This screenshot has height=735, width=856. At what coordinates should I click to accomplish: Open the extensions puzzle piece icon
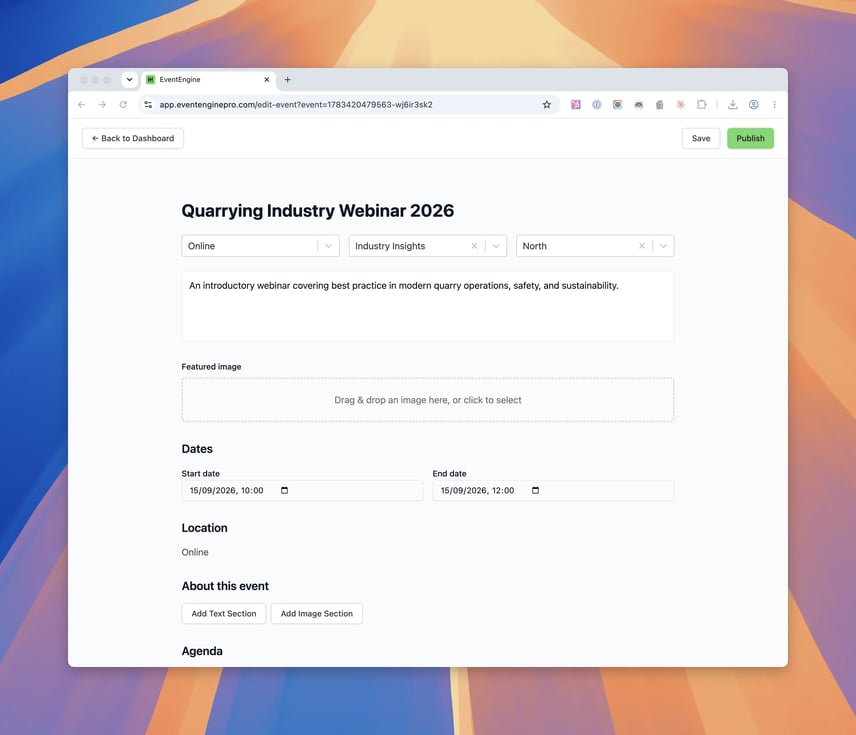click(x=702, y=105)
